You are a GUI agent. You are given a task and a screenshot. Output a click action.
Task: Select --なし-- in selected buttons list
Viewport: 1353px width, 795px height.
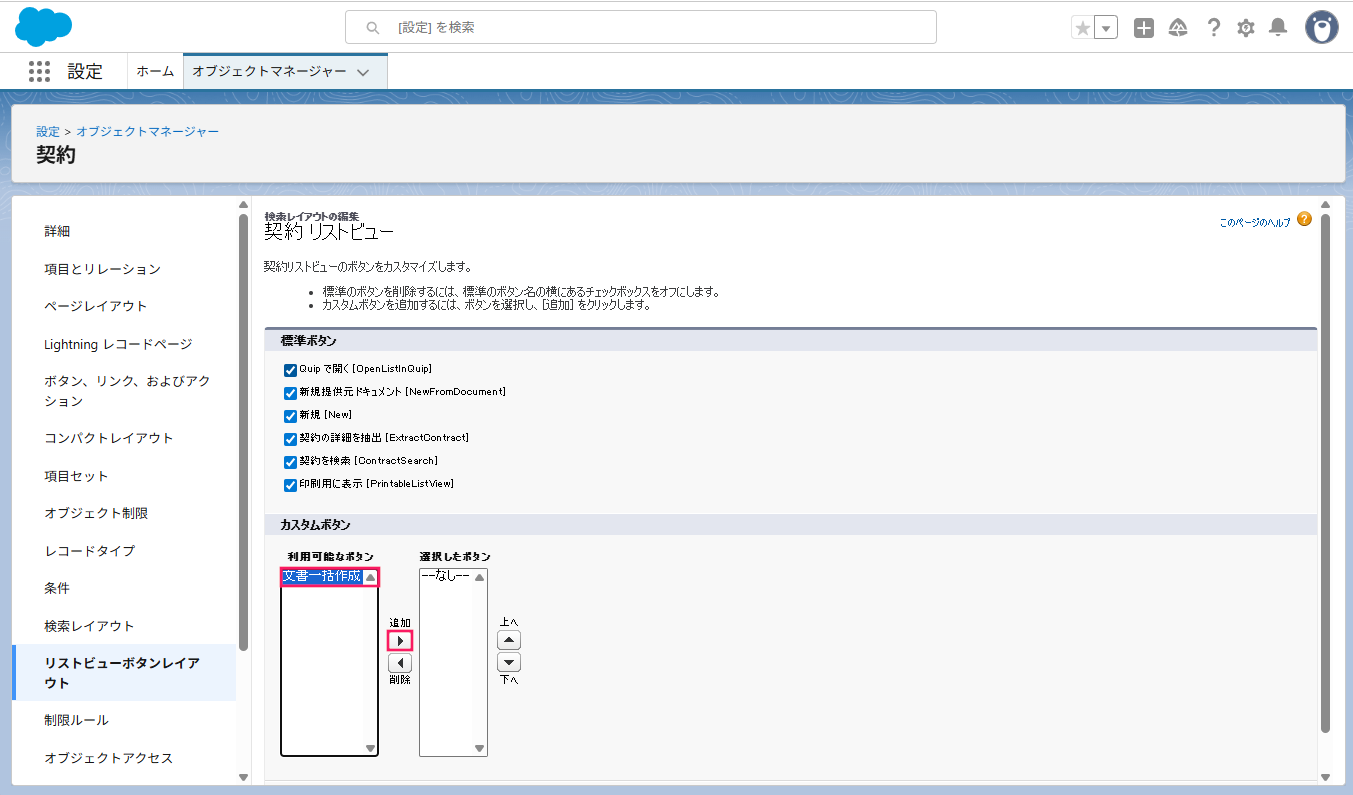click(446, 576)
